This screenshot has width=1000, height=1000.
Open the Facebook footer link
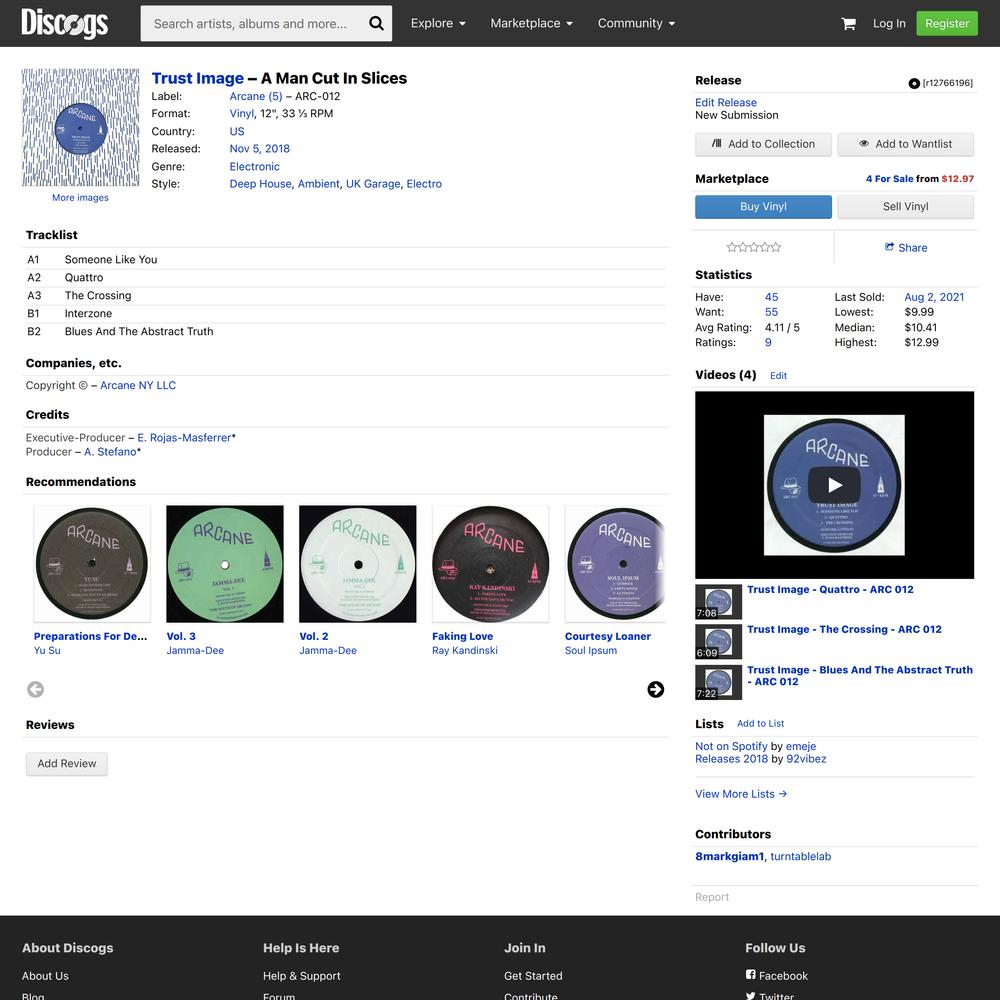click(776, 976)
